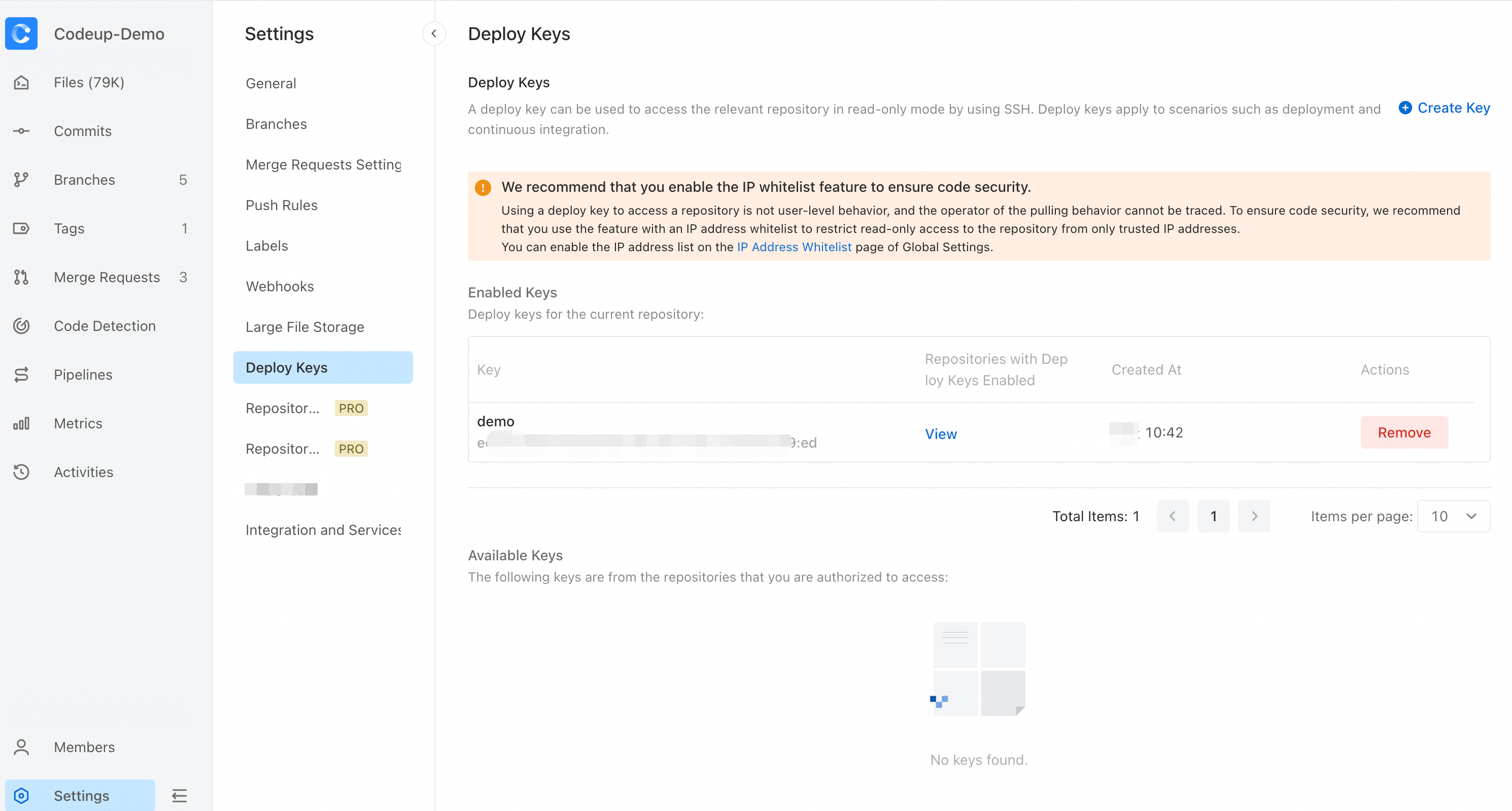Open Merge Requests Settings
Viewport: 1512px width, 811px height.
click(x=323, y=164)
